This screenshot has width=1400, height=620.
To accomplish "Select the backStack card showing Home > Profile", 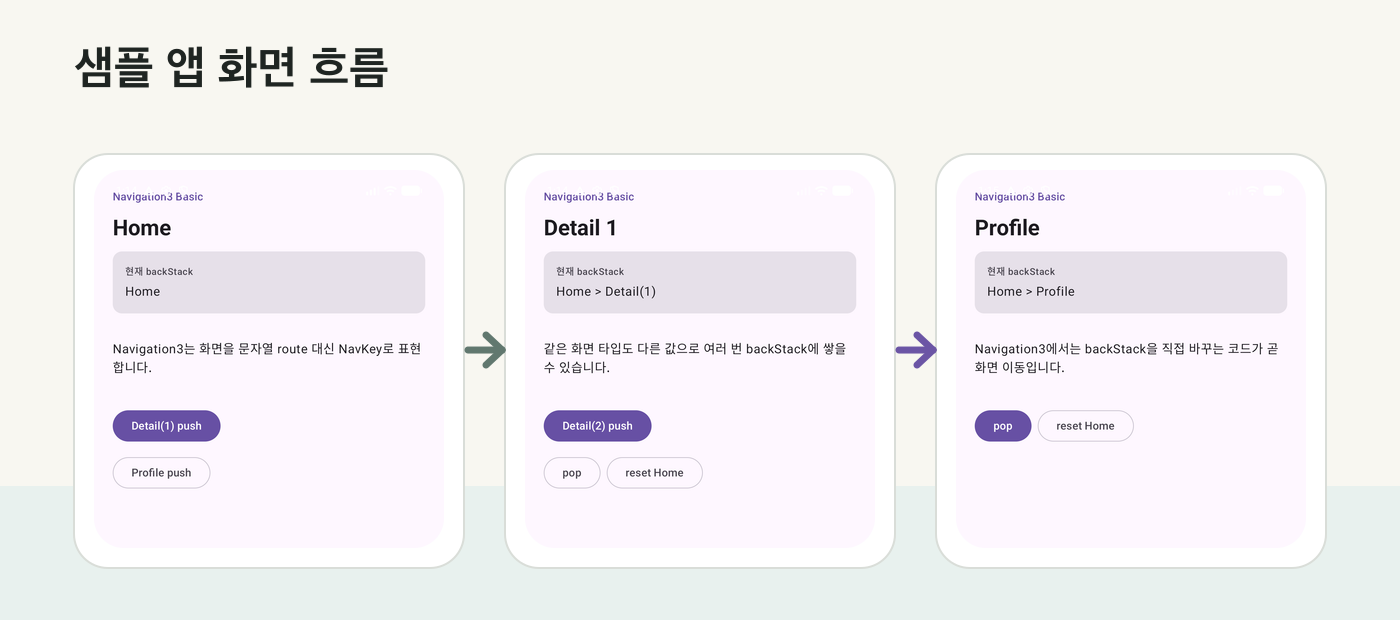I will 1131,282.
